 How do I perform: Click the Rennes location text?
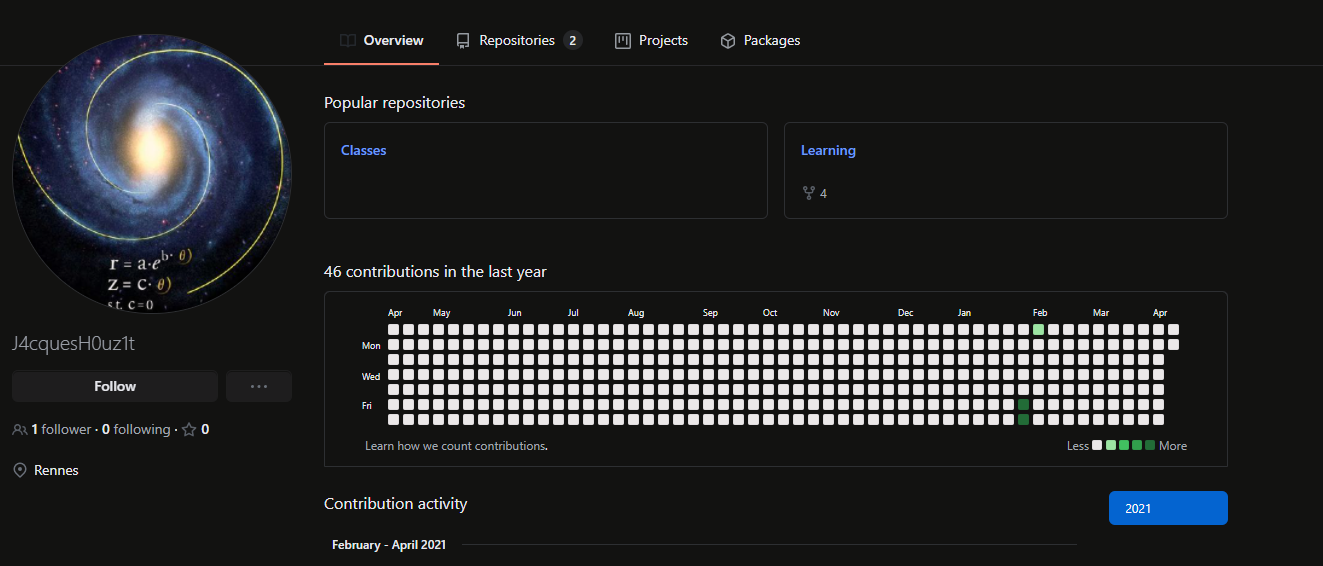tap(56, 470)
